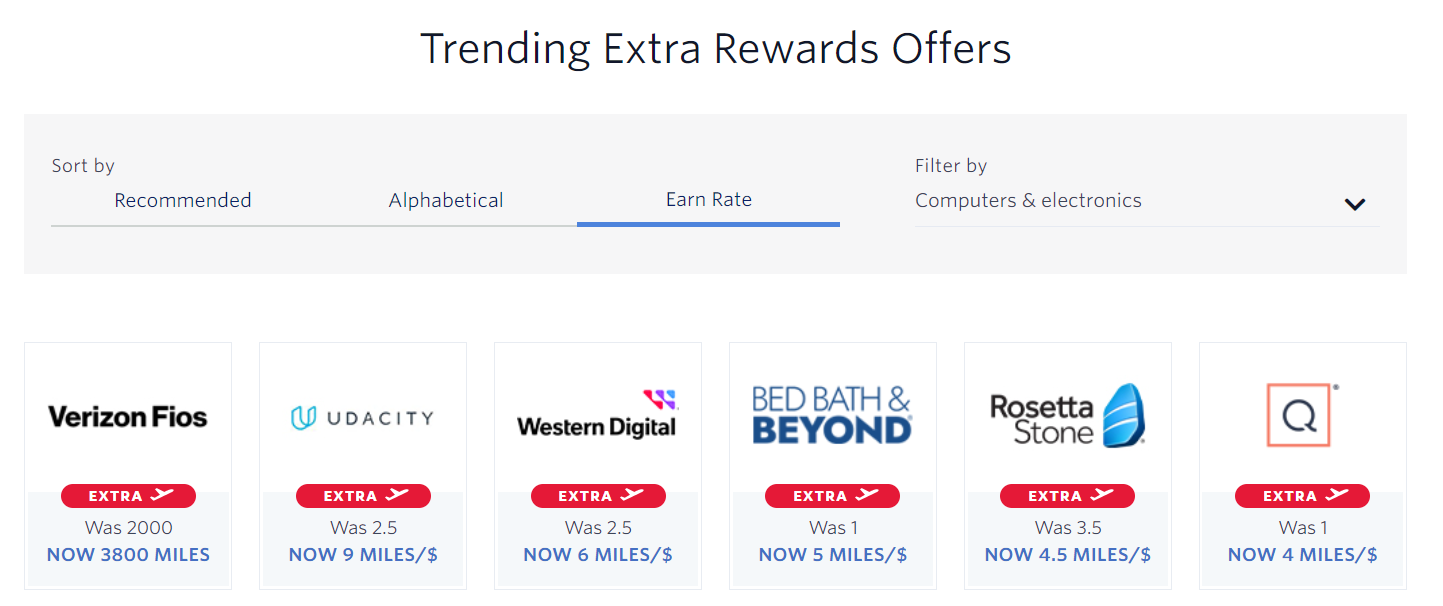Viewport: 1443px width, 606px height.
Task: Click Bed Bath & Beyond's EXTRA airplane badge
Action: (x=832, y=495)
